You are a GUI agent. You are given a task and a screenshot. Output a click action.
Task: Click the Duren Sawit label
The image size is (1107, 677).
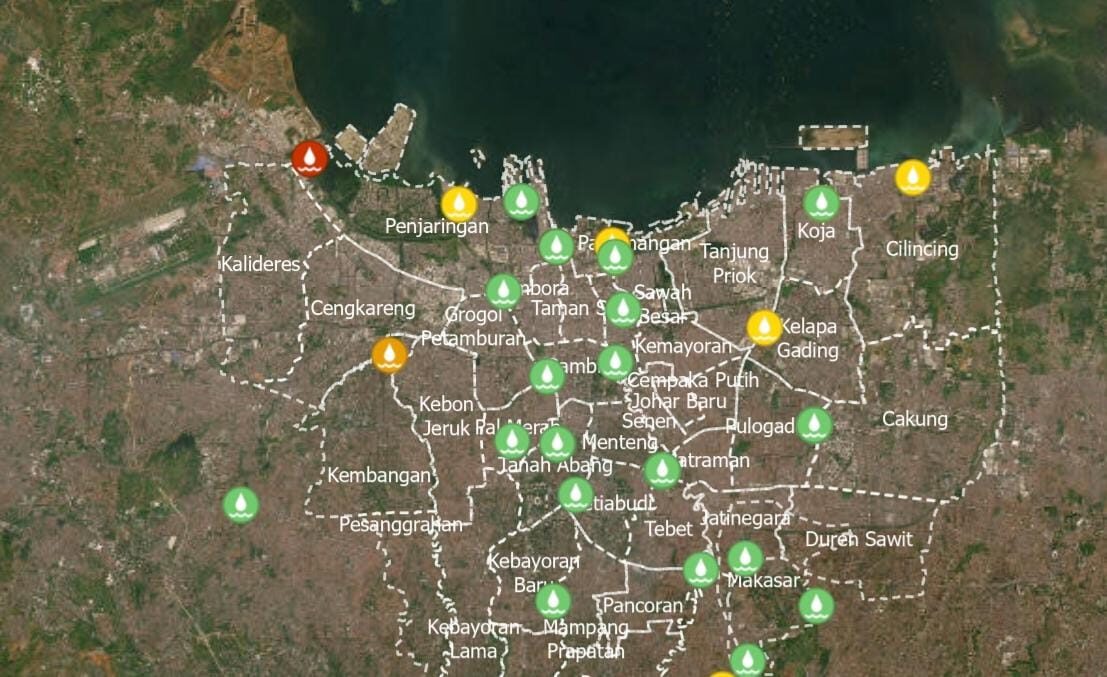pyautogui.click(x=859, y=539)
